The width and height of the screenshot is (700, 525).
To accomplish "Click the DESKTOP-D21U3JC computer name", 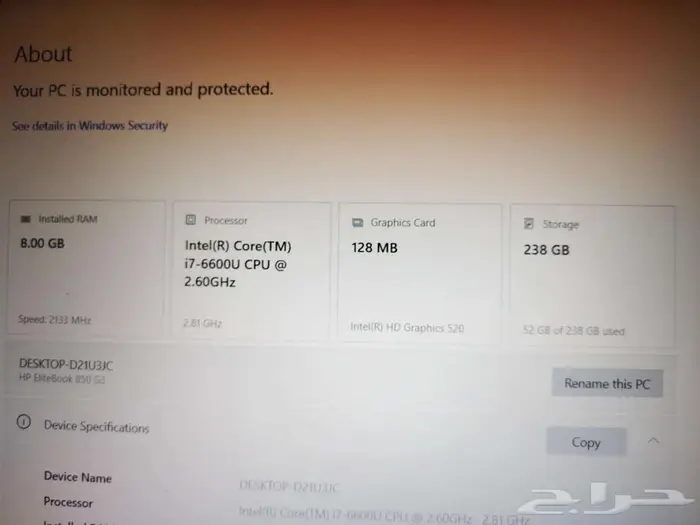I will [x=66, y=365].
